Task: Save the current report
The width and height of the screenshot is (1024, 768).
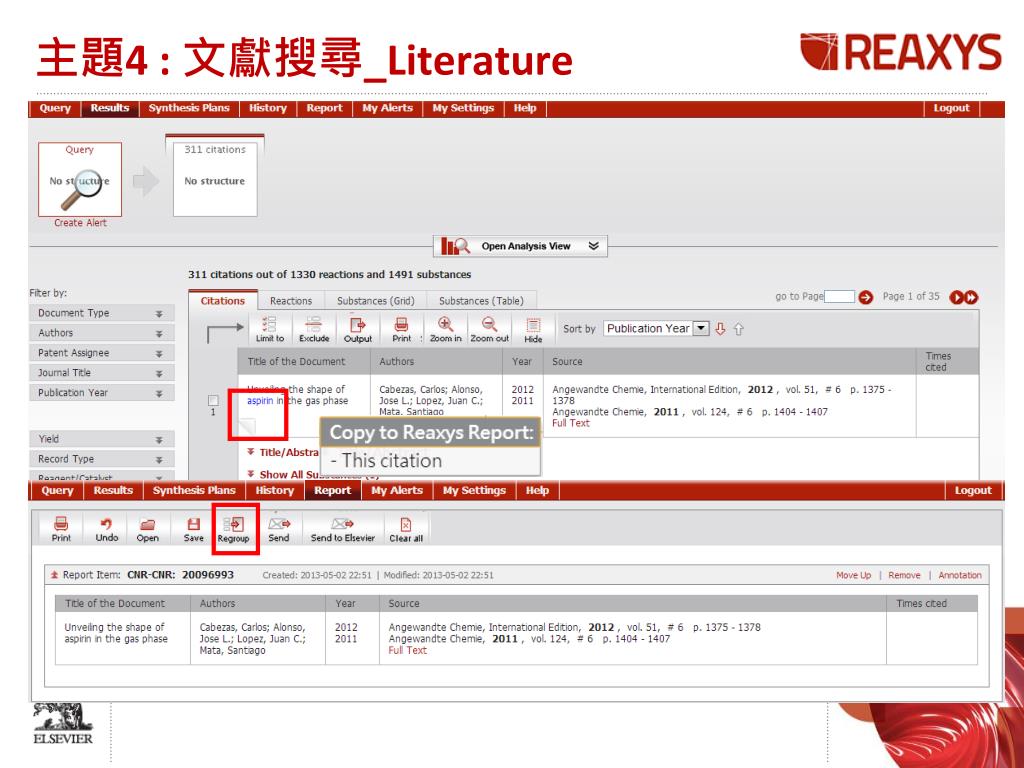Action: click(193, 529)
